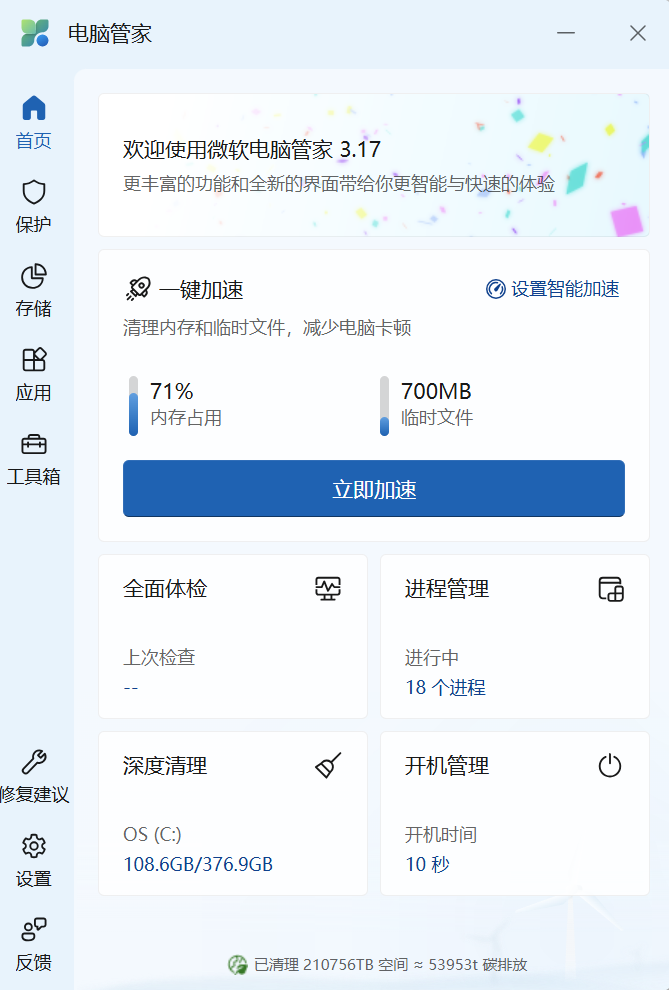The height and width of the screenshot is (990, 669).
Task: Click the 开机管理 power icon
Action: click(610, 766)
